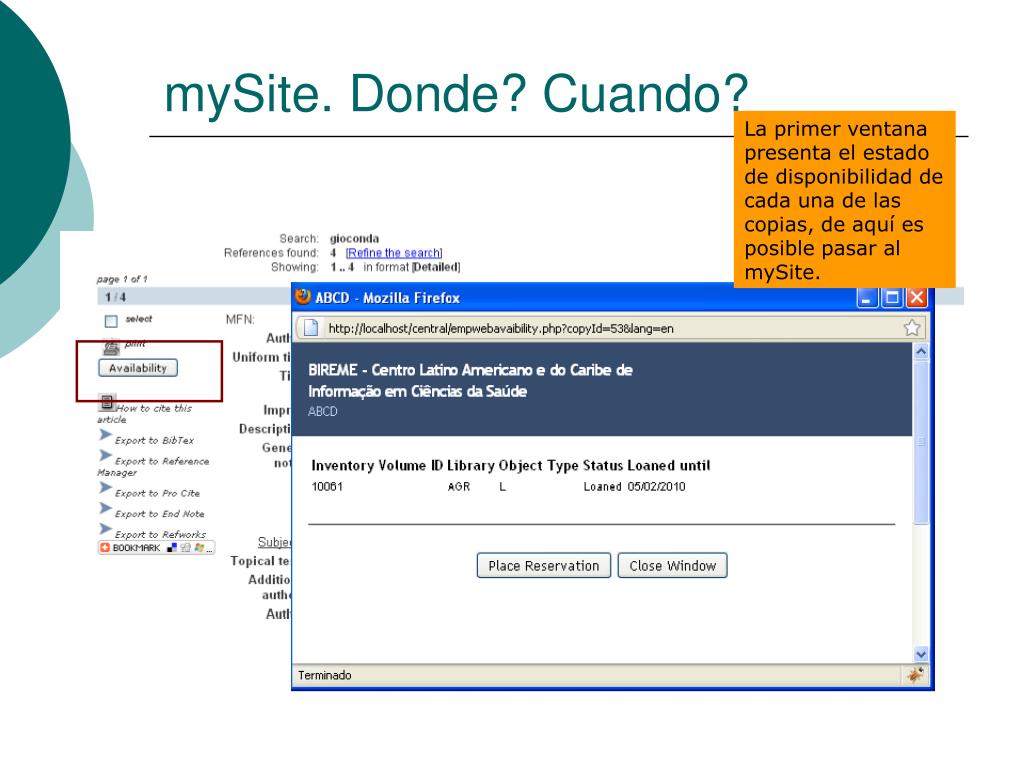Select Export to Pro Cite
Image resolution: width=1024 pixels, height=768 pixels.
coord(157,493)
